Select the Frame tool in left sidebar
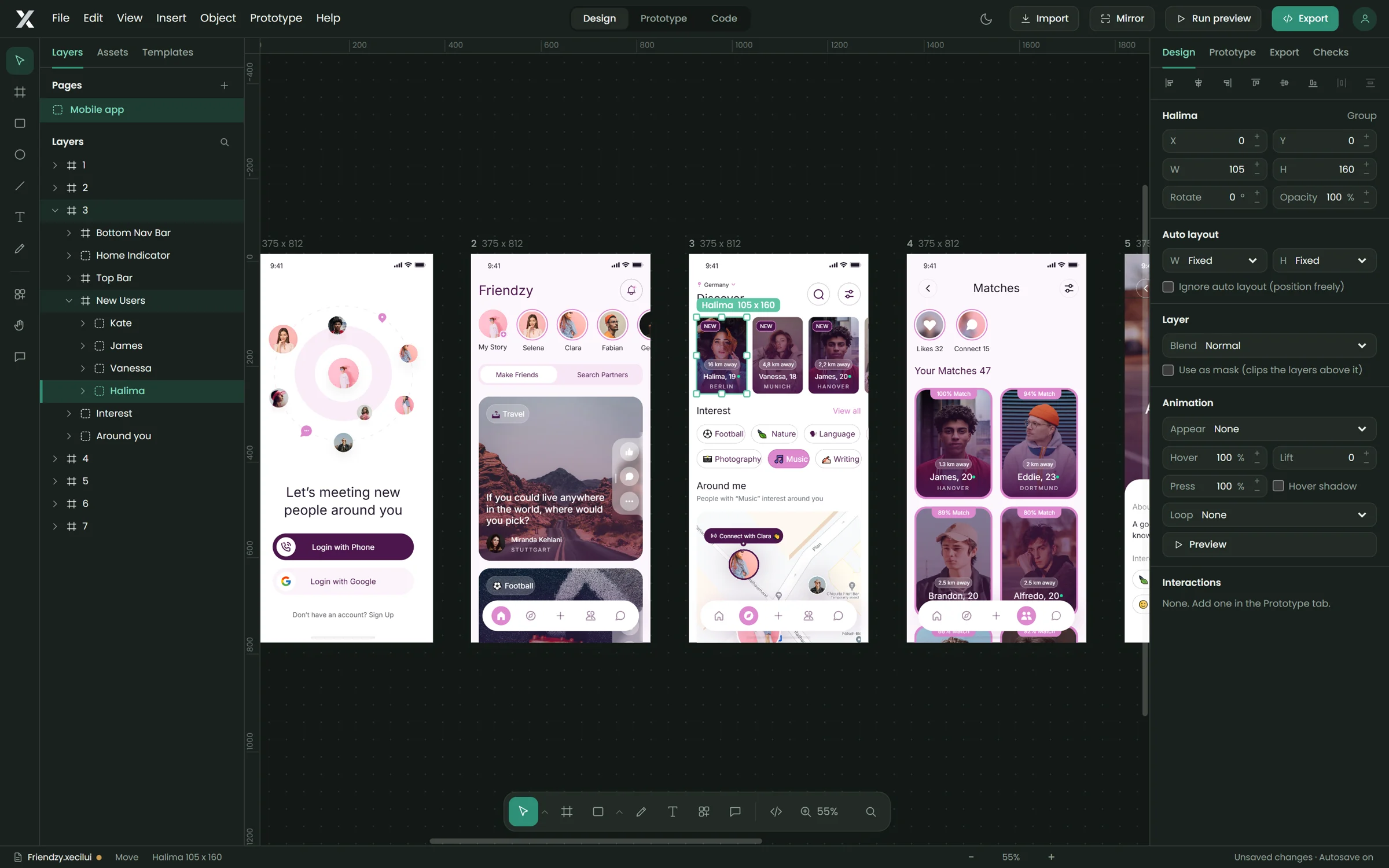The image size is (1389, 868). (20, 92)
